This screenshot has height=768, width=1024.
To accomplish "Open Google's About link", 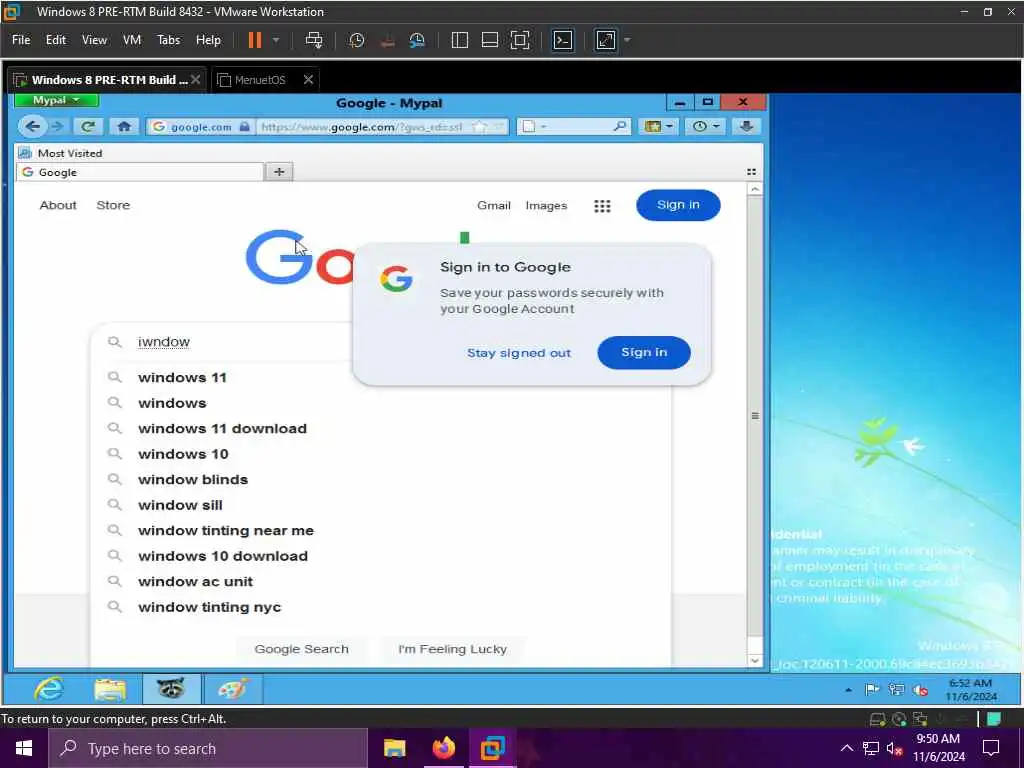I will (x=58, y=205).
